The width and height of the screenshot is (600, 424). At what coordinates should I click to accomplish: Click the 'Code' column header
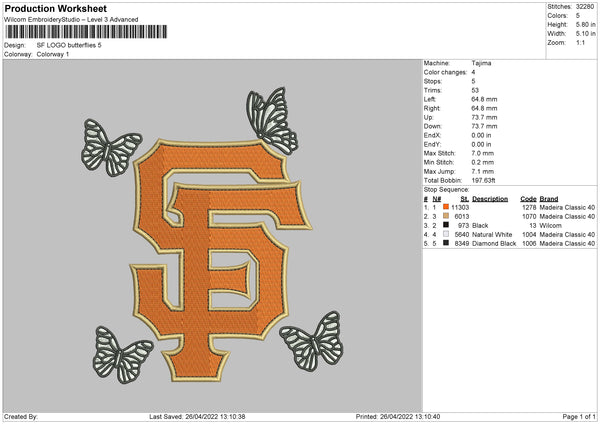tap(528, 199)
